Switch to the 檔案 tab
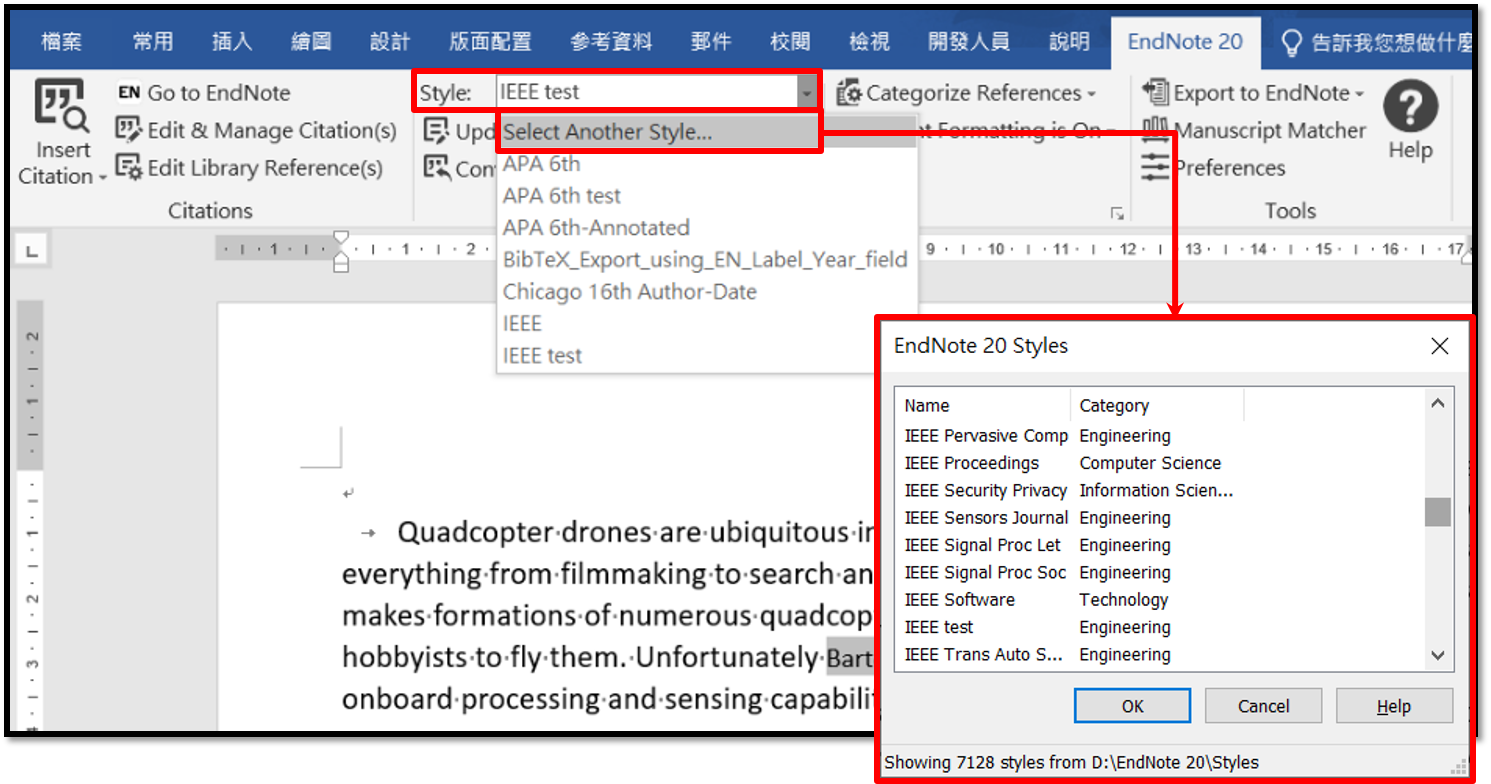This screenshot has height=784, width=1491. (x=62, y=42)
